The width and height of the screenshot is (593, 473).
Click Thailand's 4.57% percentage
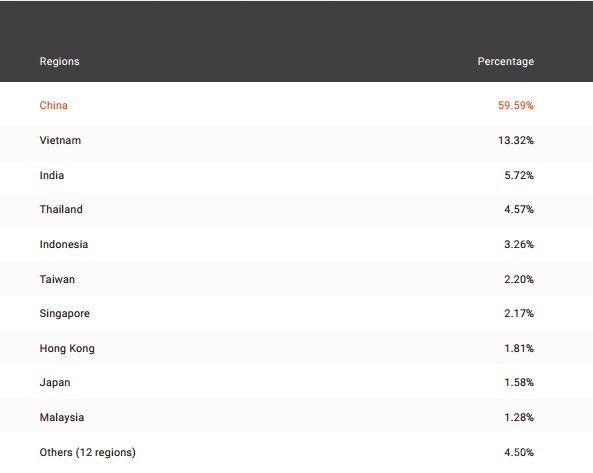[518, 209]
